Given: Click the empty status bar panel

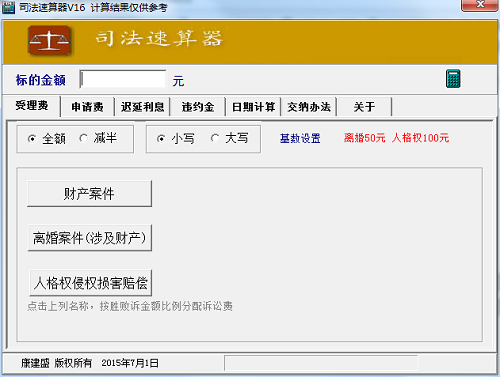Looking at the screenshot, I should (x=321, y=363).
